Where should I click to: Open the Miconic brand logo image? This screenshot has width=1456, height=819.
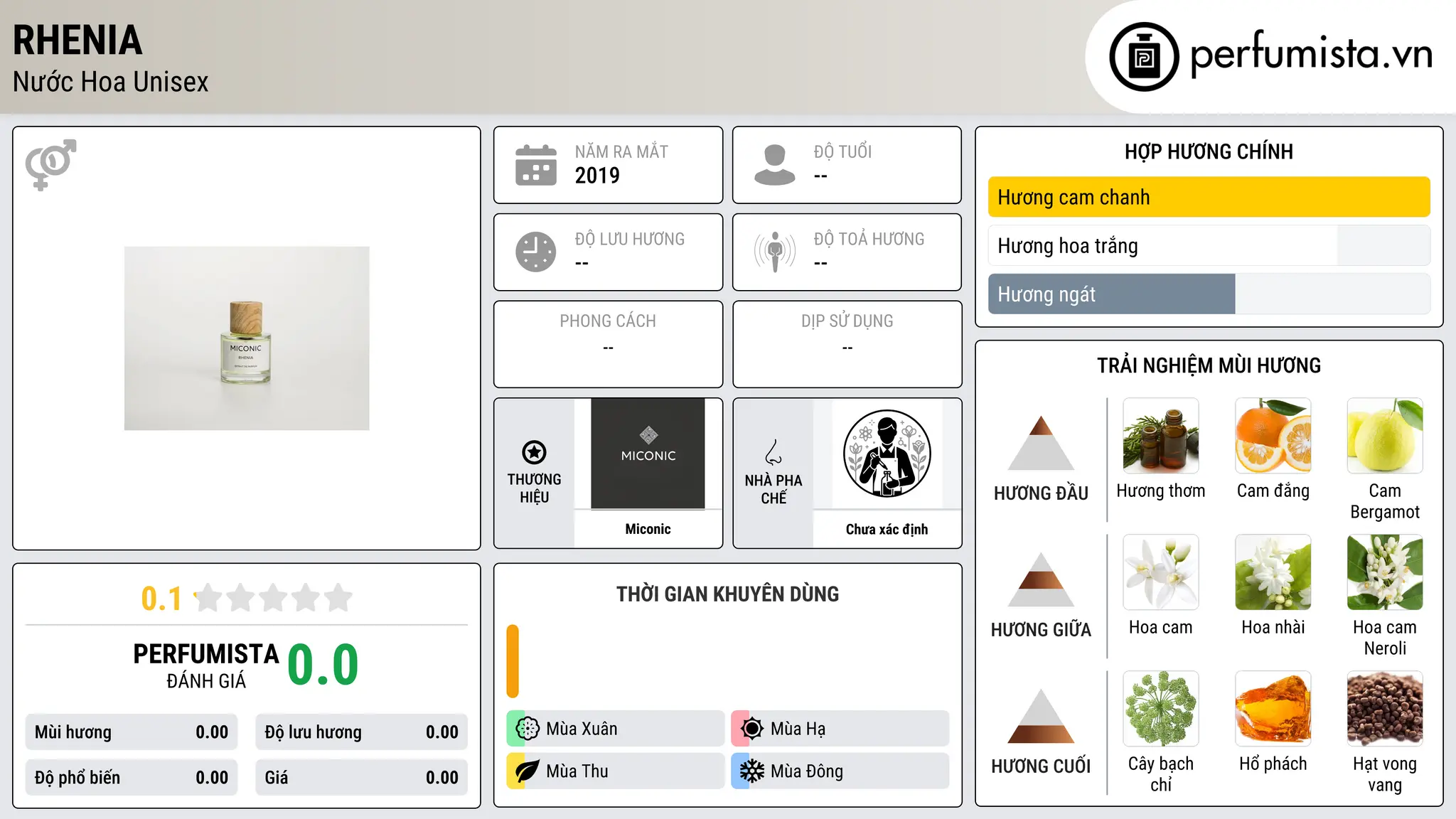[648, 454]
